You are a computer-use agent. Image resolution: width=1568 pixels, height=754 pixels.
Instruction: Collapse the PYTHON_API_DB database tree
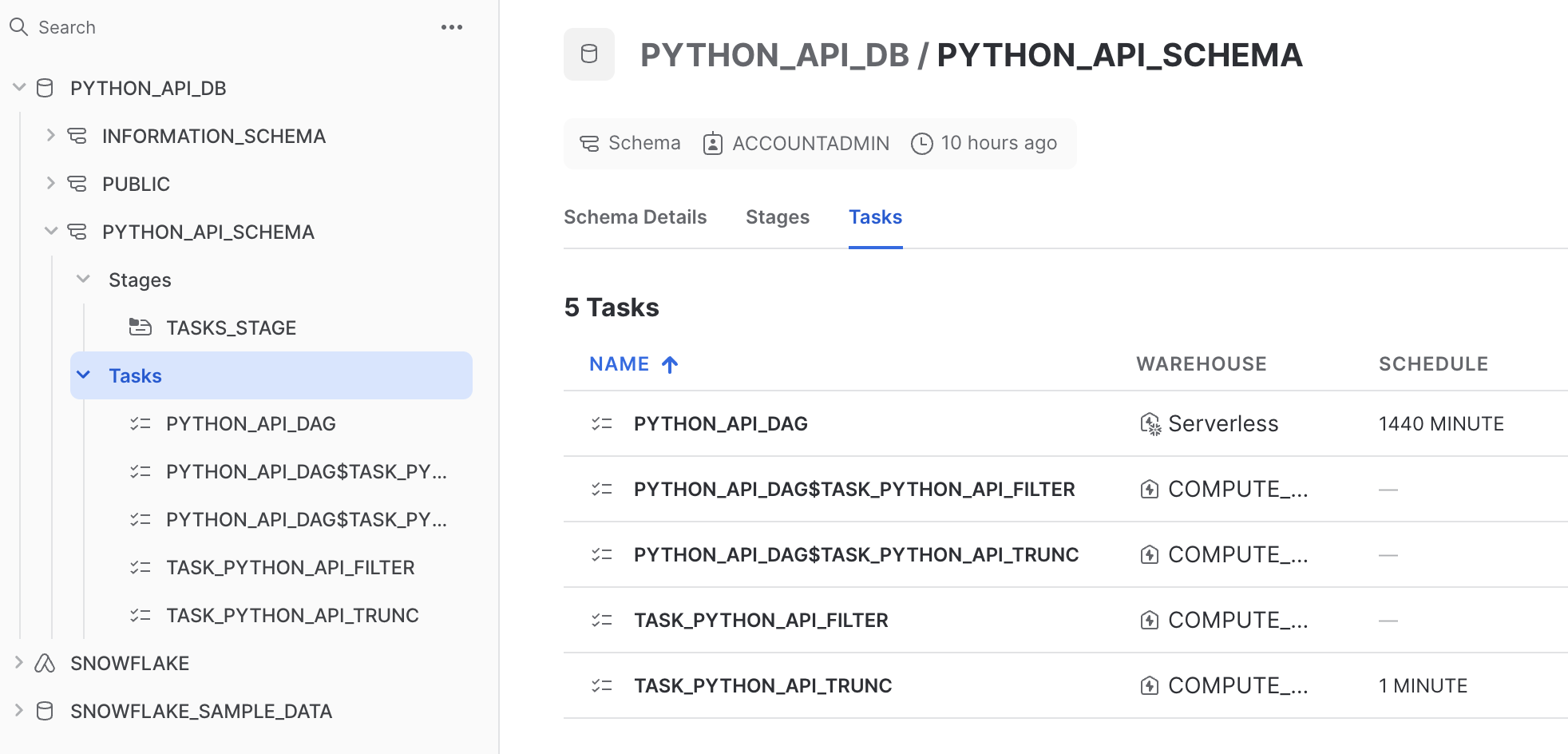[x=19, y=88]
